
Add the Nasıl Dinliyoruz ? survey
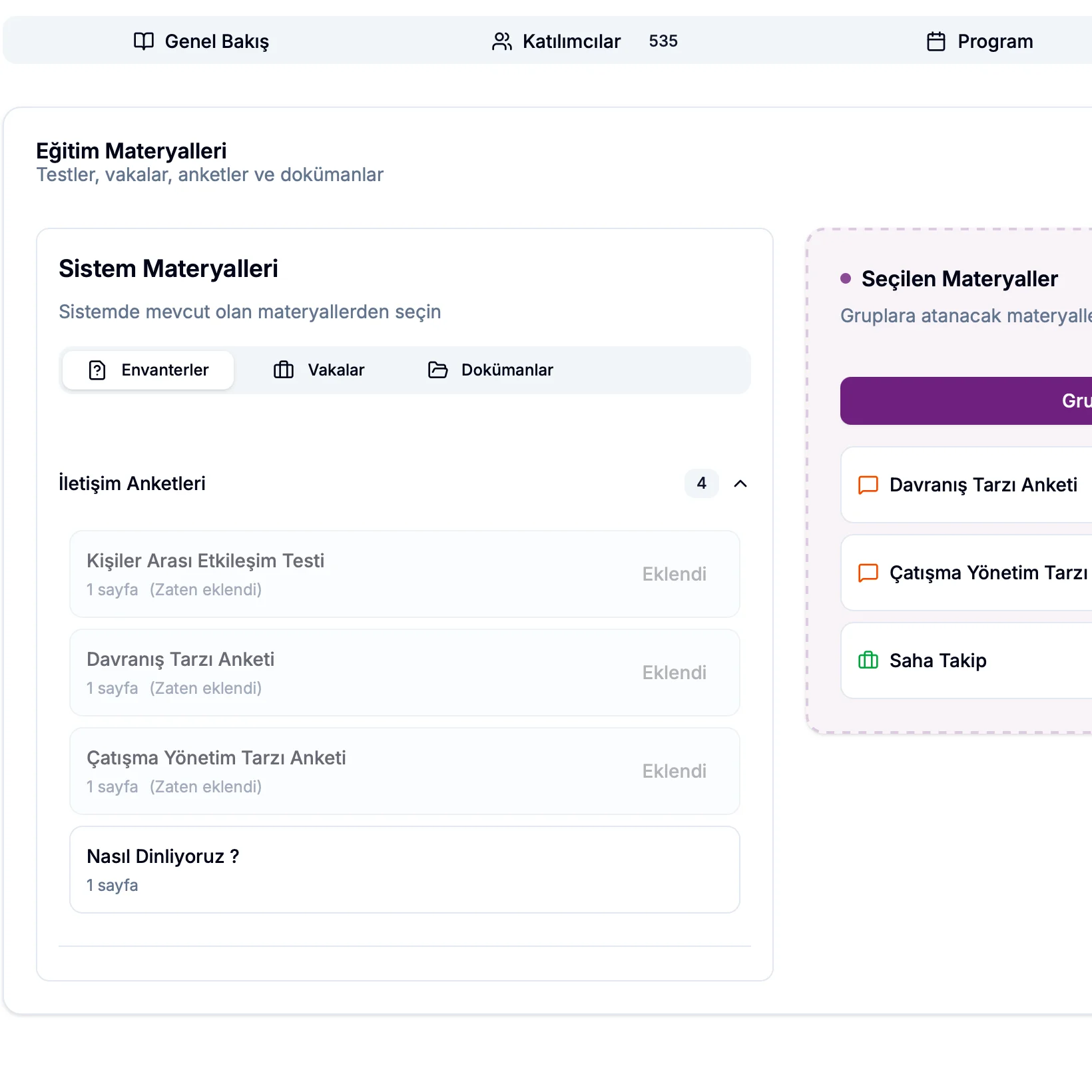[x=404, y=870]
